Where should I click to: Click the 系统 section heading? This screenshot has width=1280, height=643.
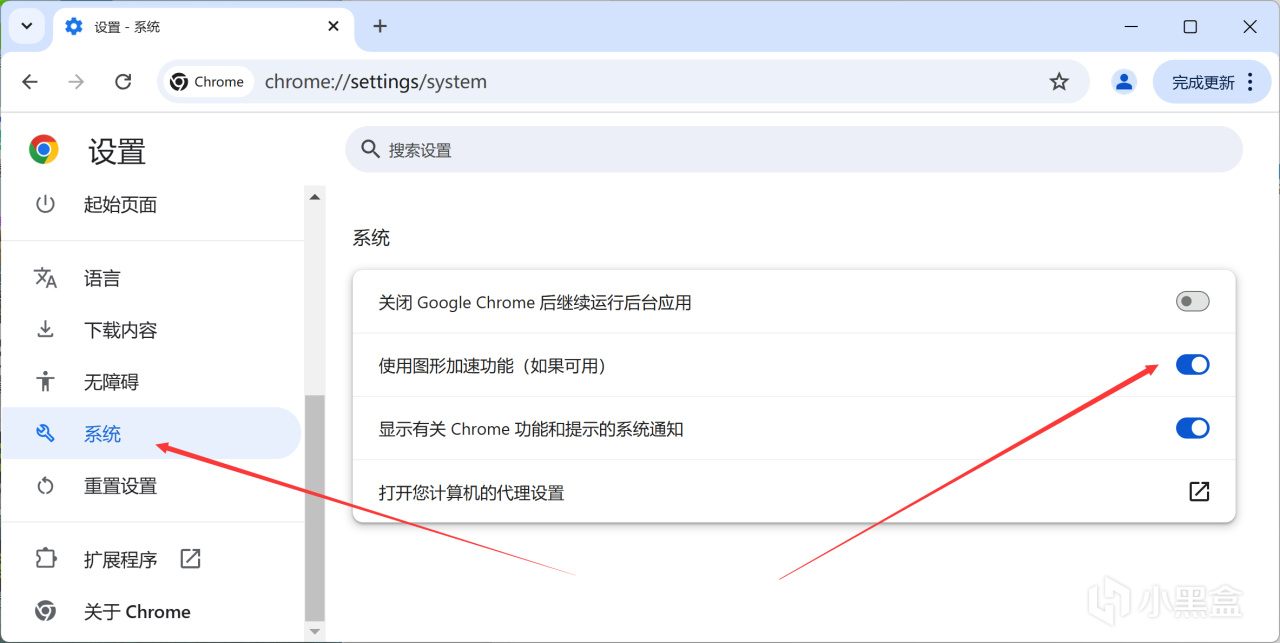pyautogui.click(x=371, y=238)
